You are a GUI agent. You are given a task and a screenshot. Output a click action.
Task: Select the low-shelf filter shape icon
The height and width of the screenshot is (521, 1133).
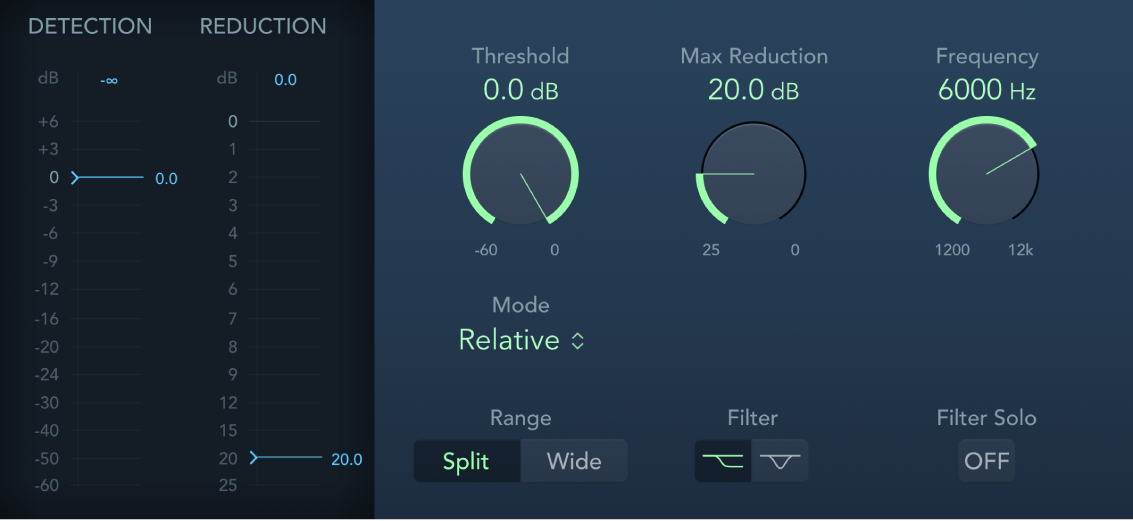(x=723, y=461)
